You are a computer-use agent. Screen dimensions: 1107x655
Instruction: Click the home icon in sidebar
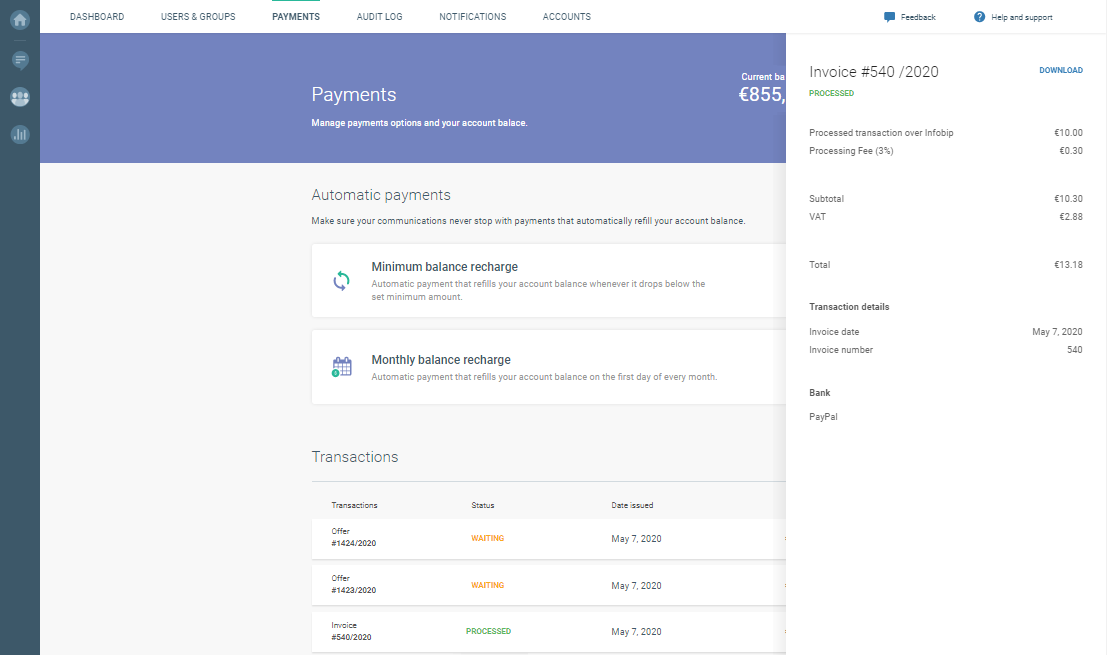pos(19,19)
